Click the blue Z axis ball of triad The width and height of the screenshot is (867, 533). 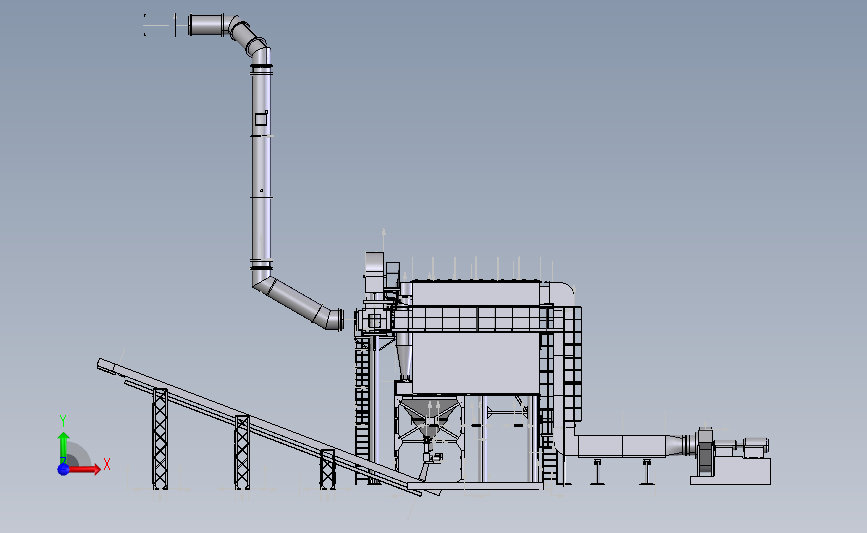point(64,469)
